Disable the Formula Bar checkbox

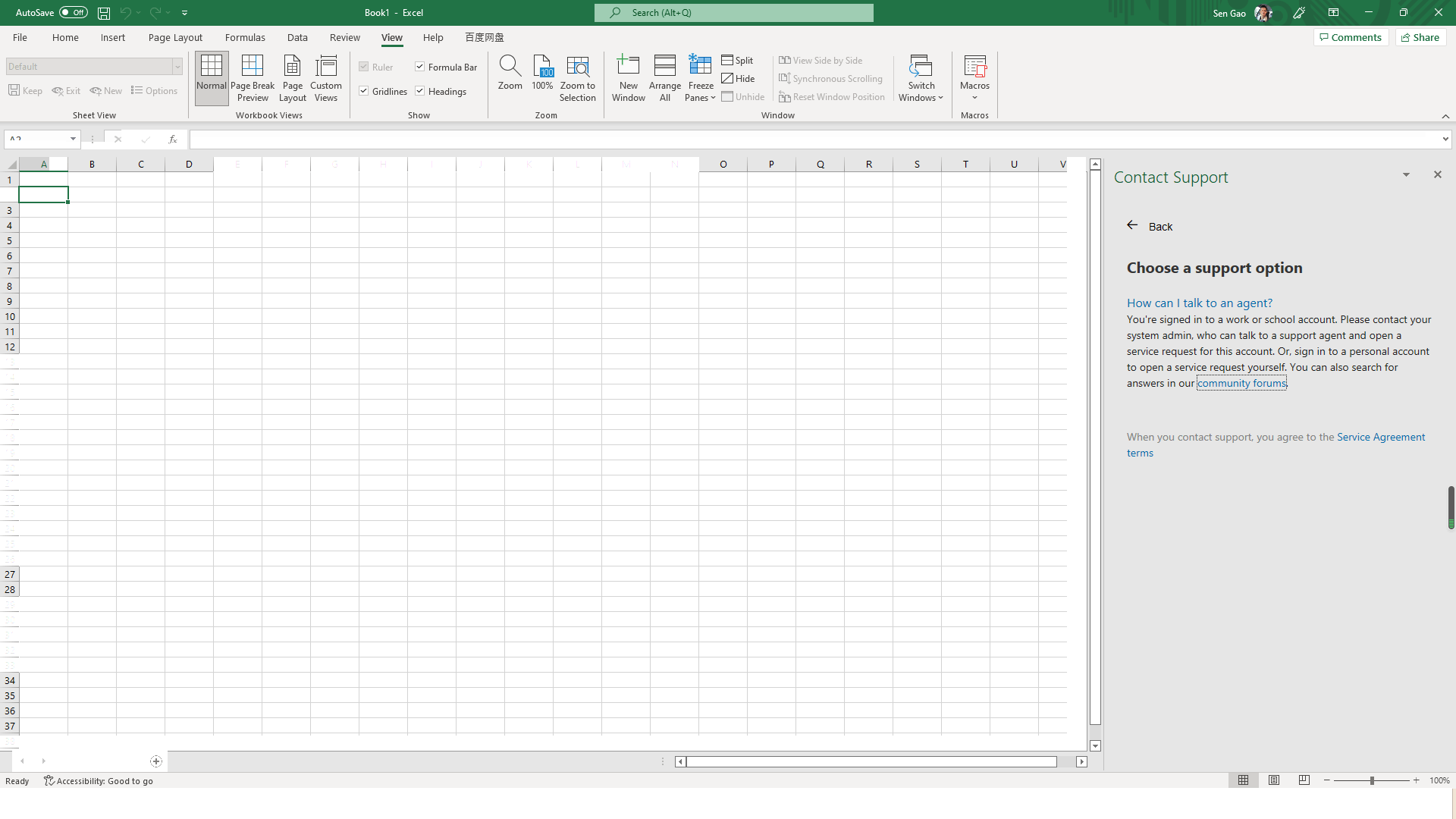[419, 66]
